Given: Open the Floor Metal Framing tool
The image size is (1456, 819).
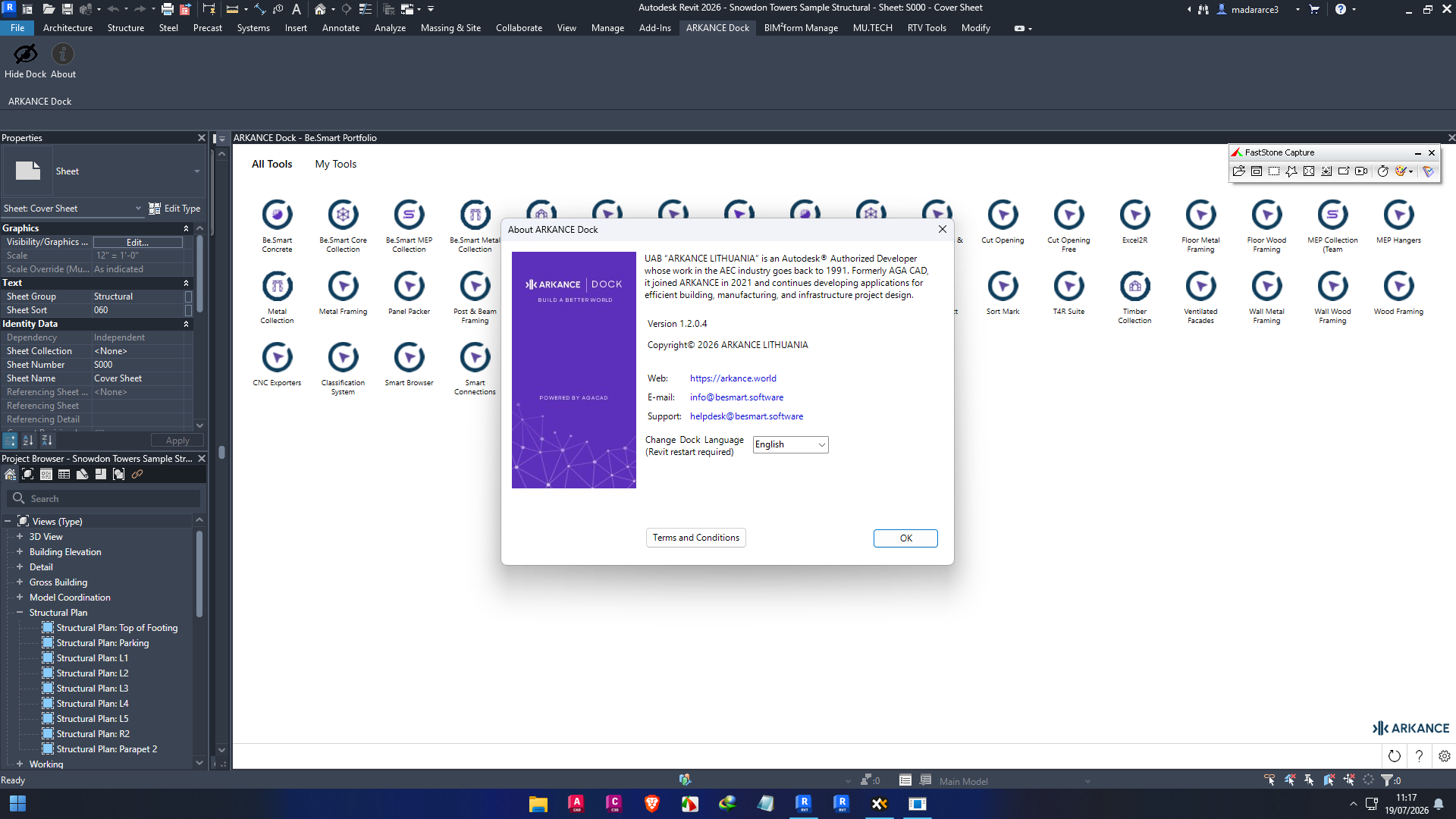Looking at the screenshot, I should 1200,225.
